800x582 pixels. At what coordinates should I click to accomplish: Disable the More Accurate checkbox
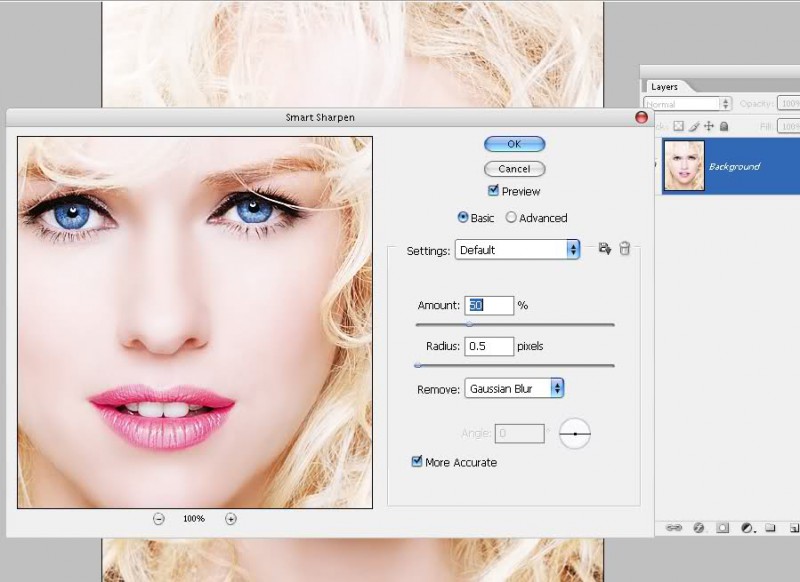point(417,462)
